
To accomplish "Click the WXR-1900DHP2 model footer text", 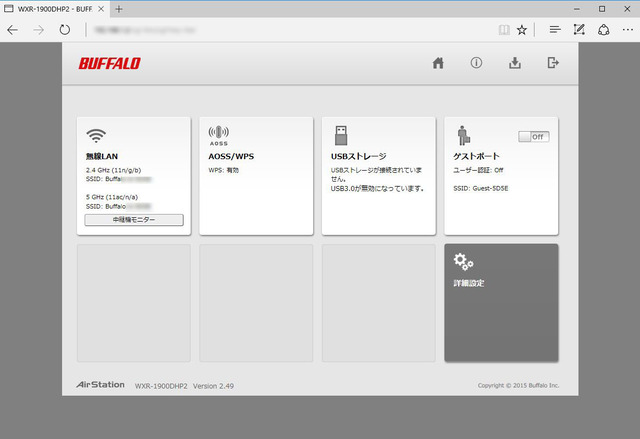I will pos(161,386).
